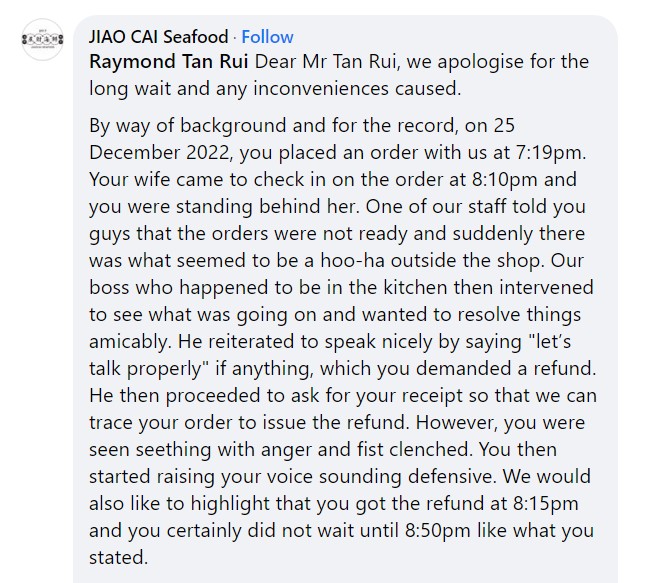Open tagged profile Raymond Tan Rui

point(169,61)
